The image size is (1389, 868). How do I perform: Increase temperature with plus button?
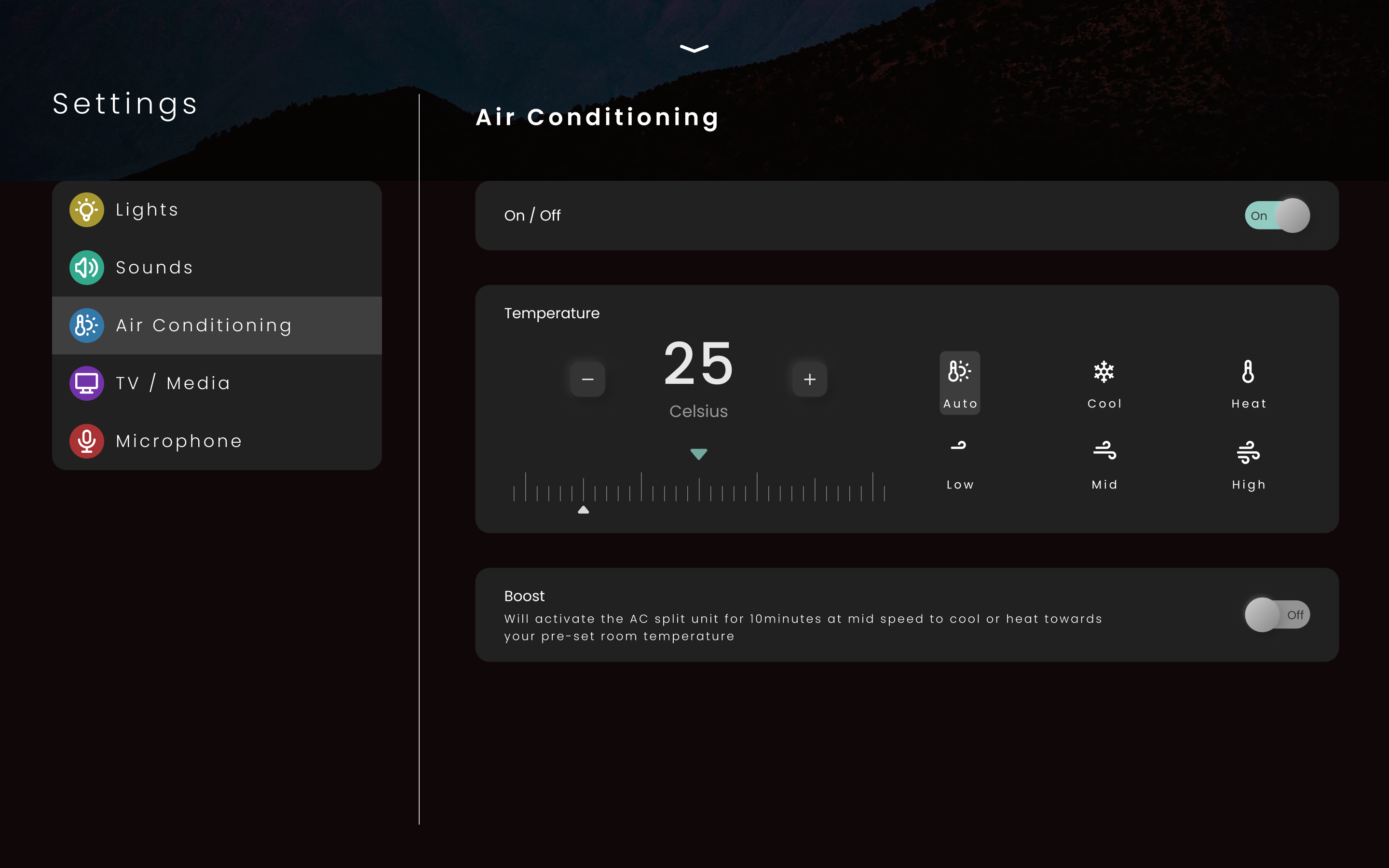click(809, 380)
